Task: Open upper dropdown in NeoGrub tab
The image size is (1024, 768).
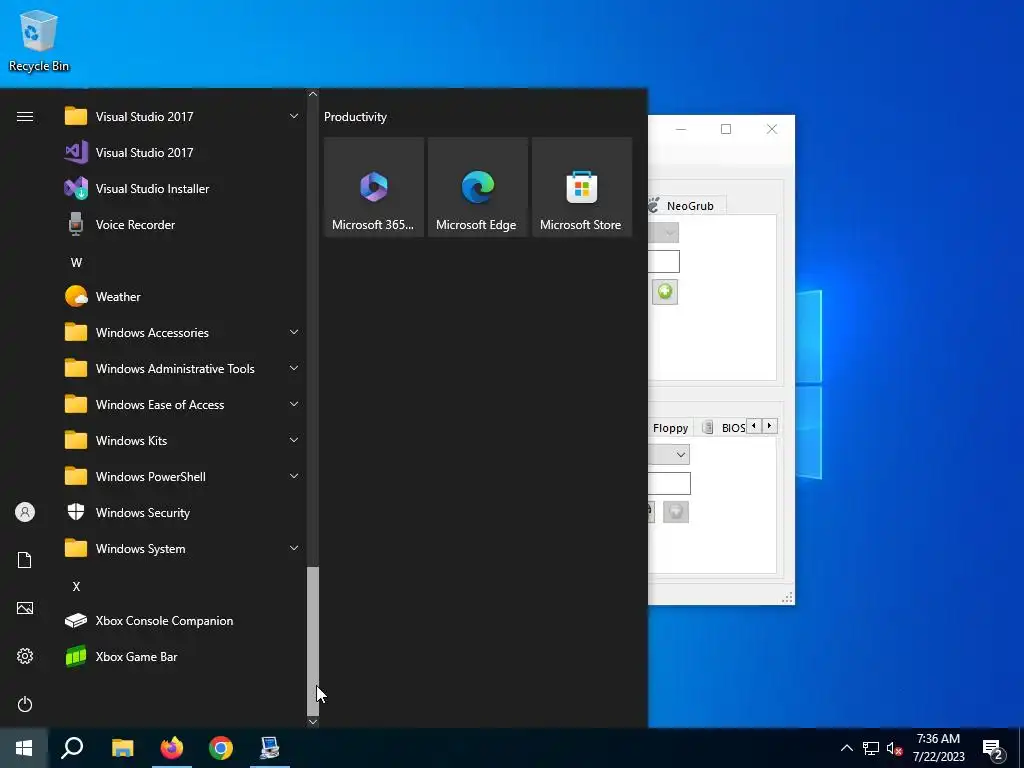Action: pos(664,232)
